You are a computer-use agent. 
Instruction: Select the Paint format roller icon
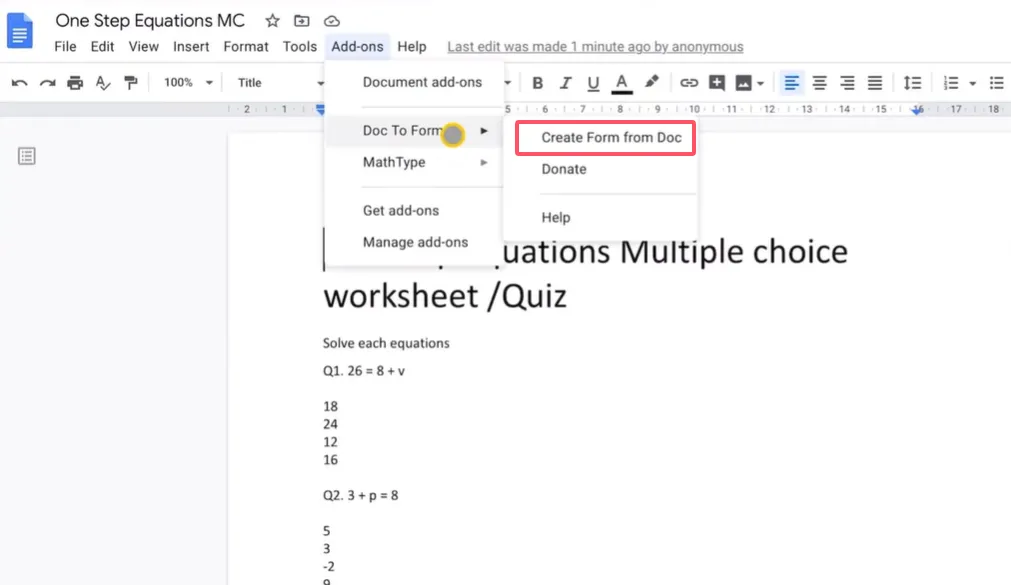130,83
